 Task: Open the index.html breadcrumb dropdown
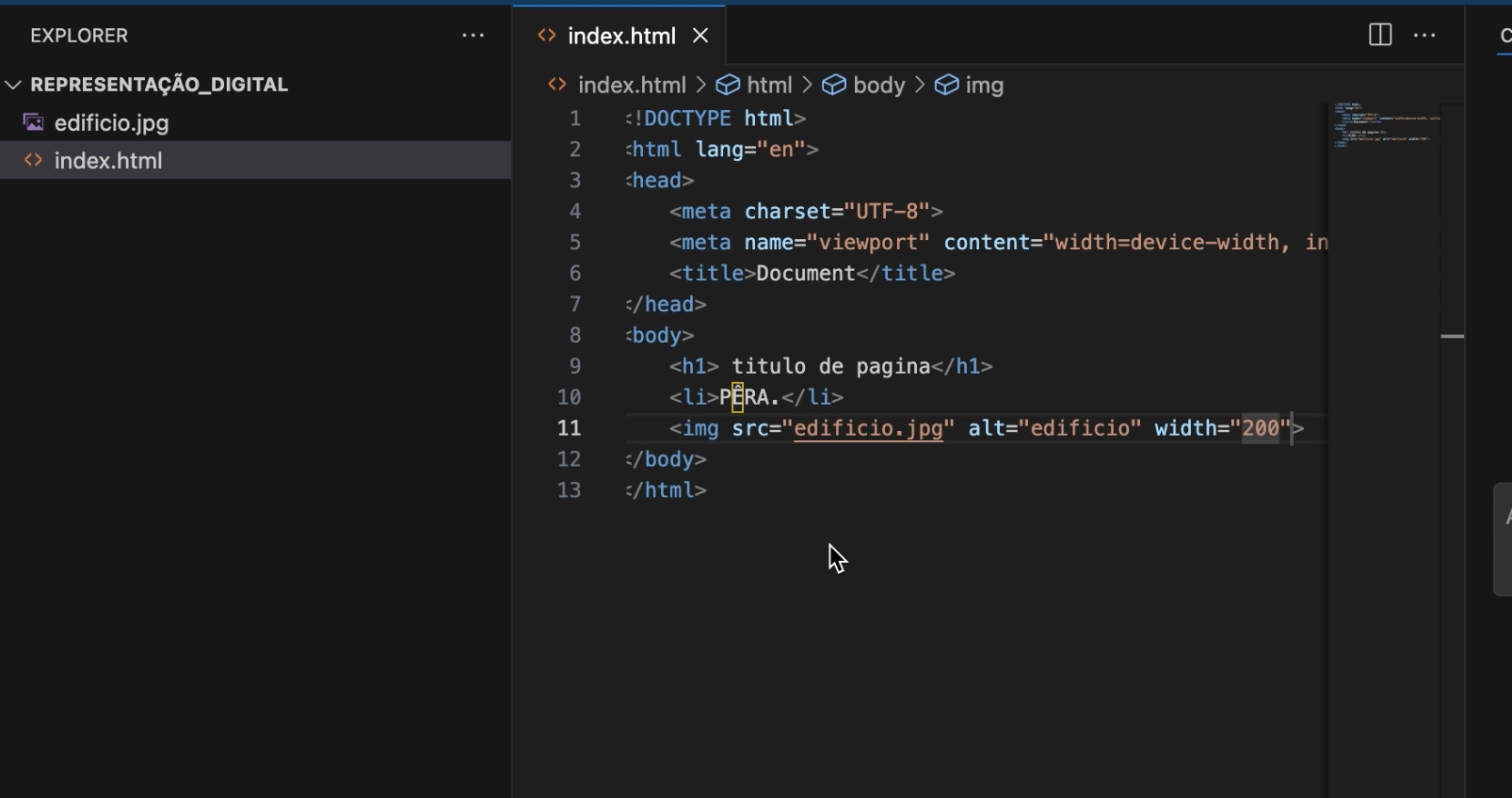click(x=631, y=86)
